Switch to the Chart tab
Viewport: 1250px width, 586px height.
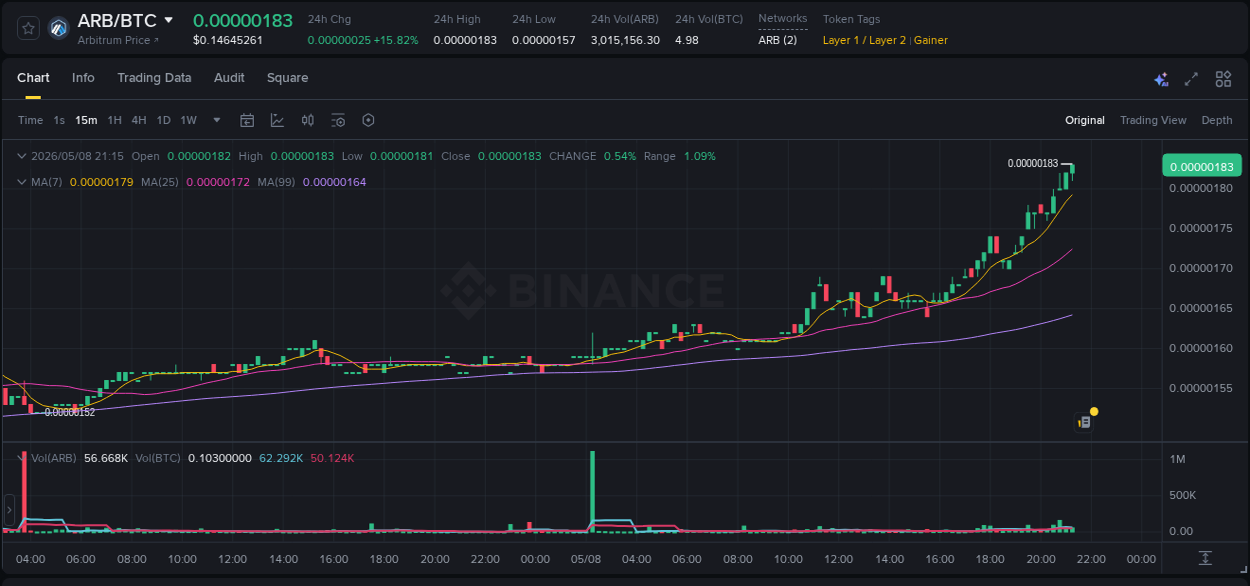[x=33, y=78]
